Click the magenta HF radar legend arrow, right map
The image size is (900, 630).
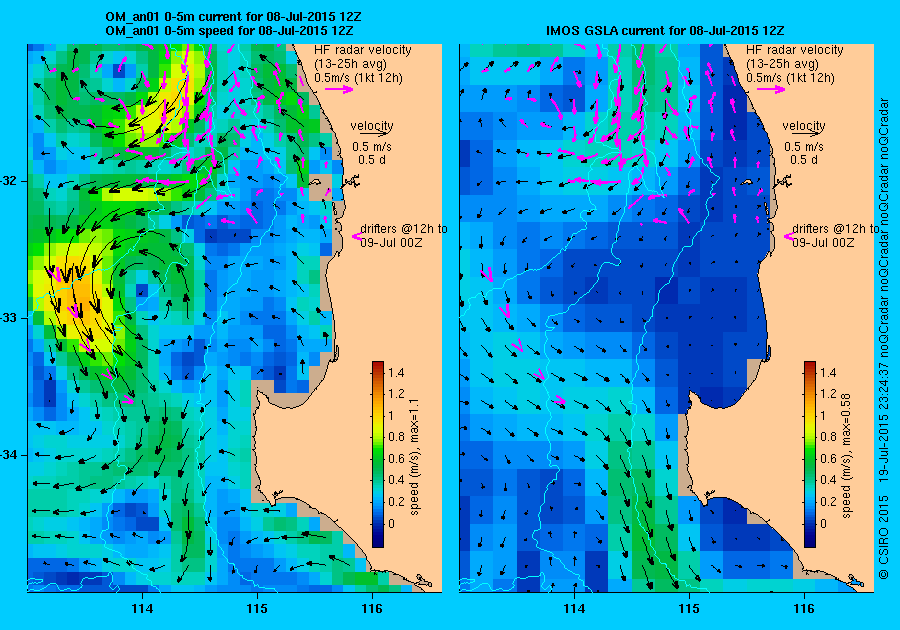[x=771, y=89]
